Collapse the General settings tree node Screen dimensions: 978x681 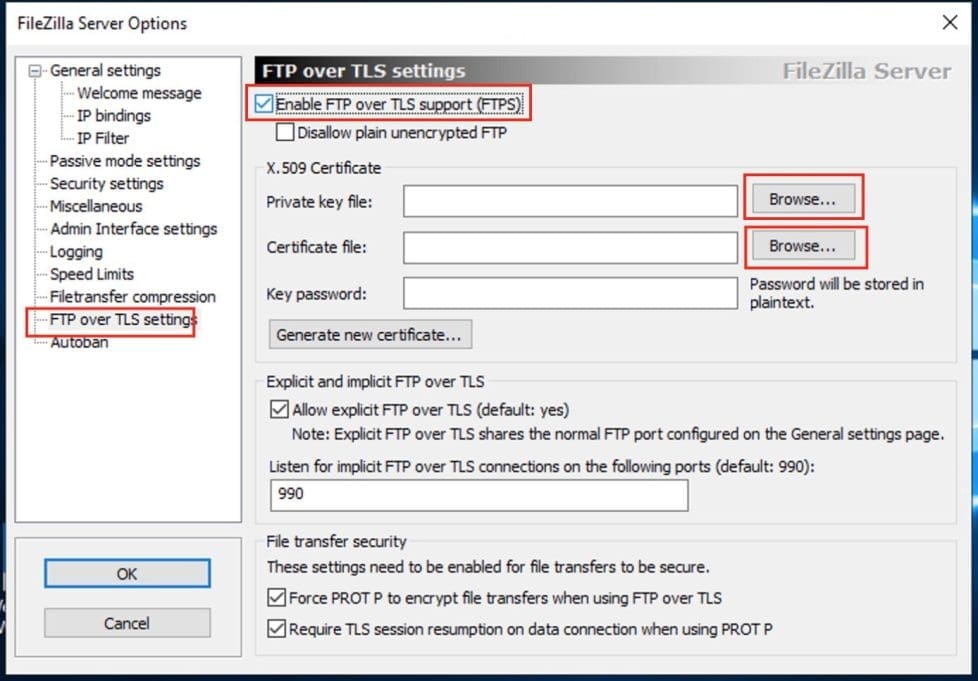click(x=37, y=71)
